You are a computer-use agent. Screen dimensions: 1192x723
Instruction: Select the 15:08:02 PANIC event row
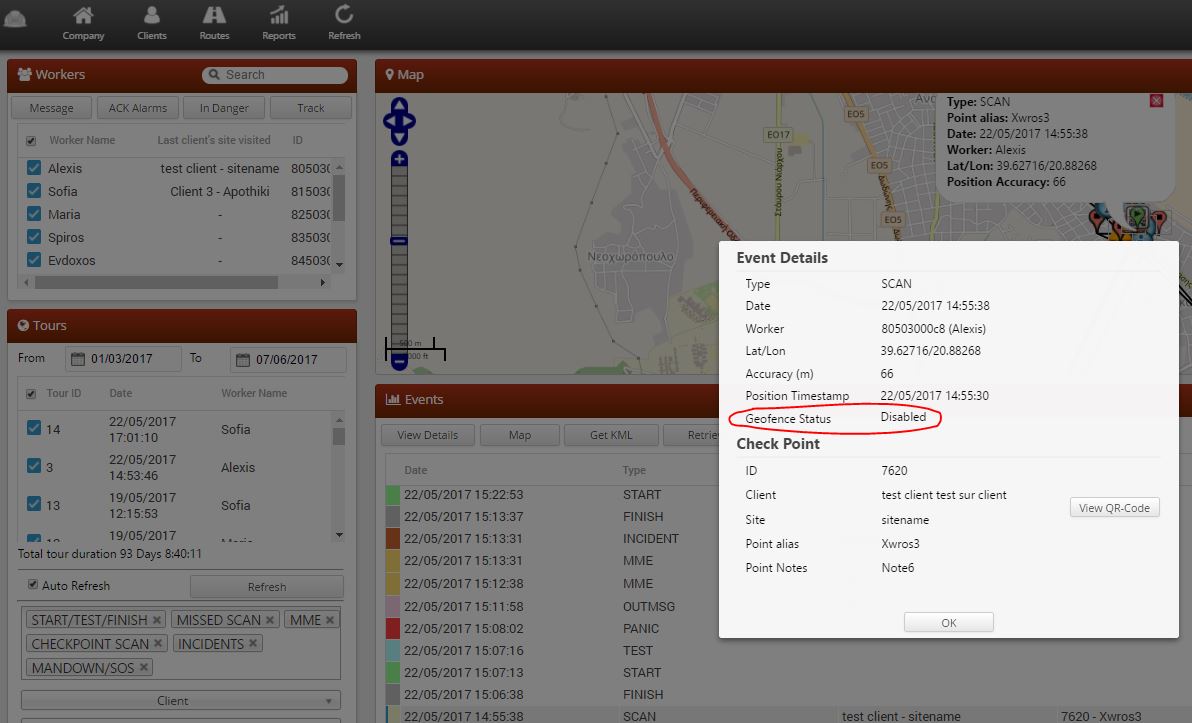[553, 629]
